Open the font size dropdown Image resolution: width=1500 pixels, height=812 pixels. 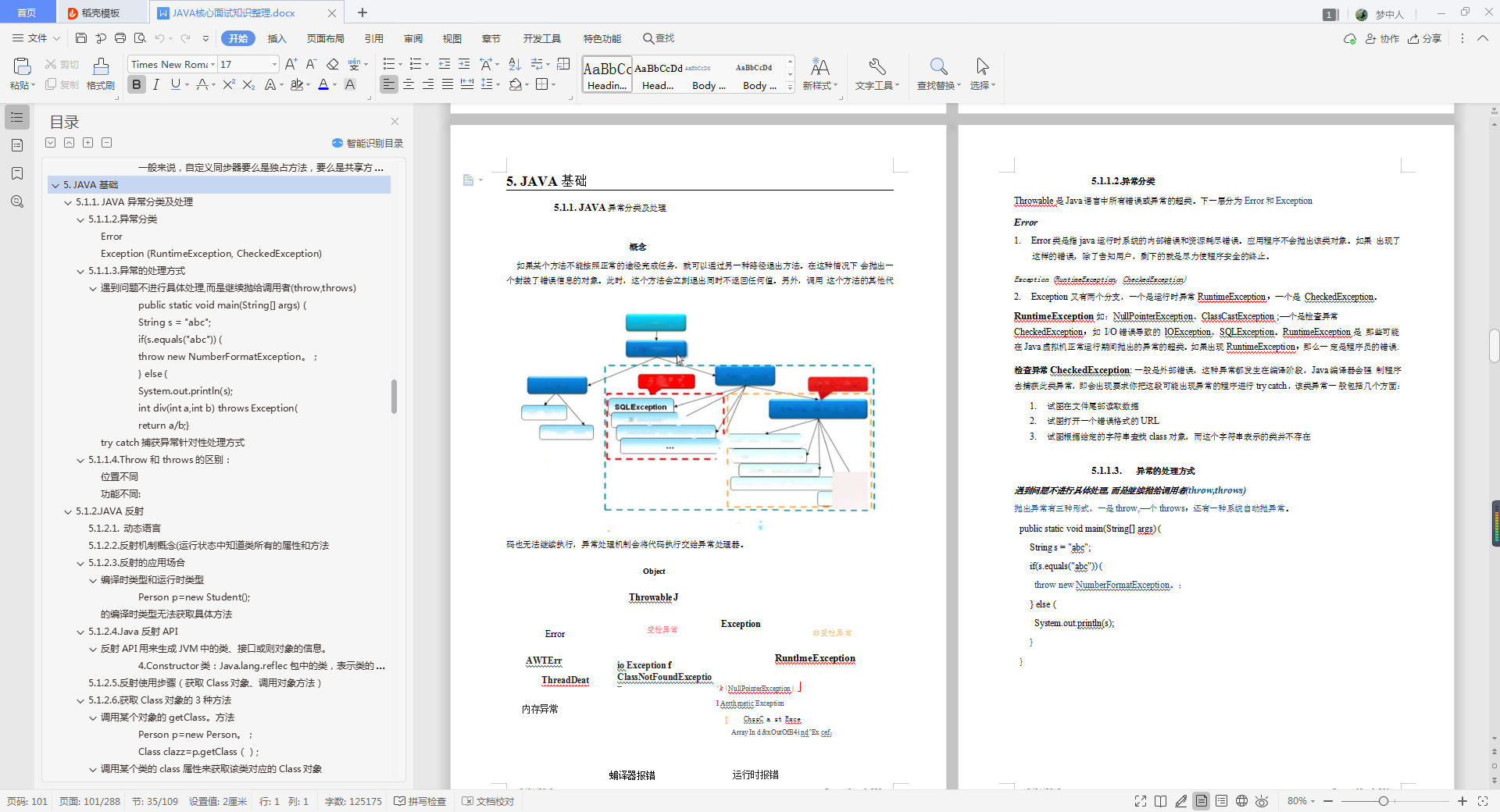(x=274, y=64)
